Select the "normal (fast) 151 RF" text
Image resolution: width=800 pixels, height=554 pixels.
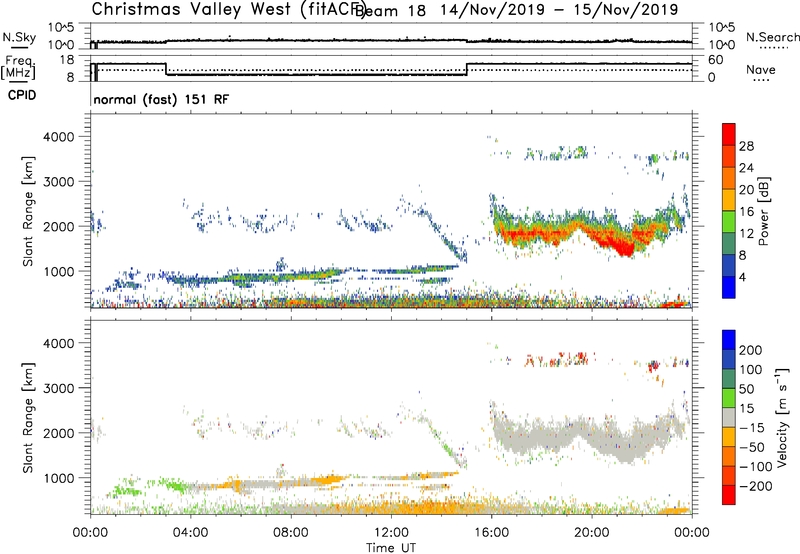(161, 99)
